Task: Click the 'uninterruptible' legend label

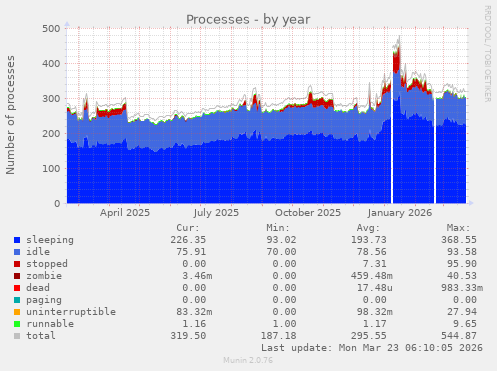Action: click(x=71, y=312)
